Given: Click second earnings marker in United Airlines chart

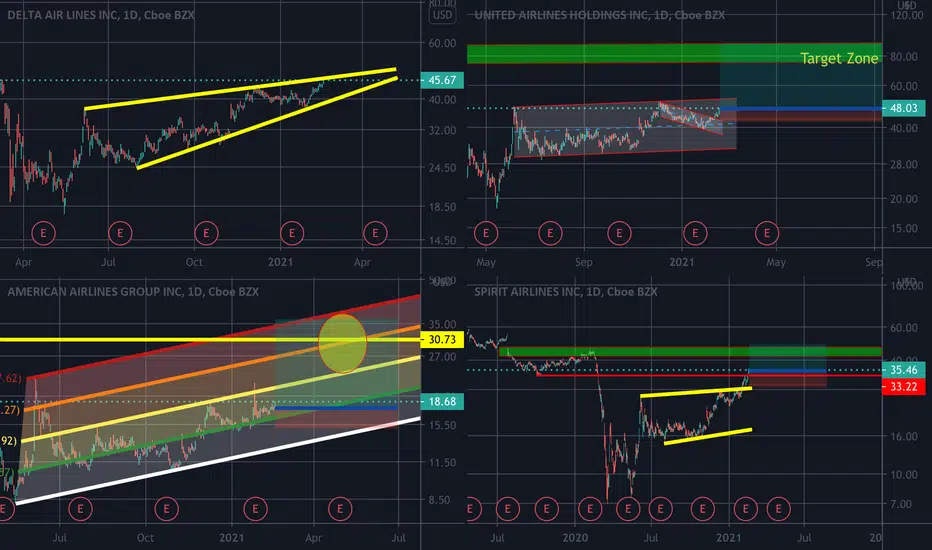Looking at the screenshot, I should tap(550, 233).
